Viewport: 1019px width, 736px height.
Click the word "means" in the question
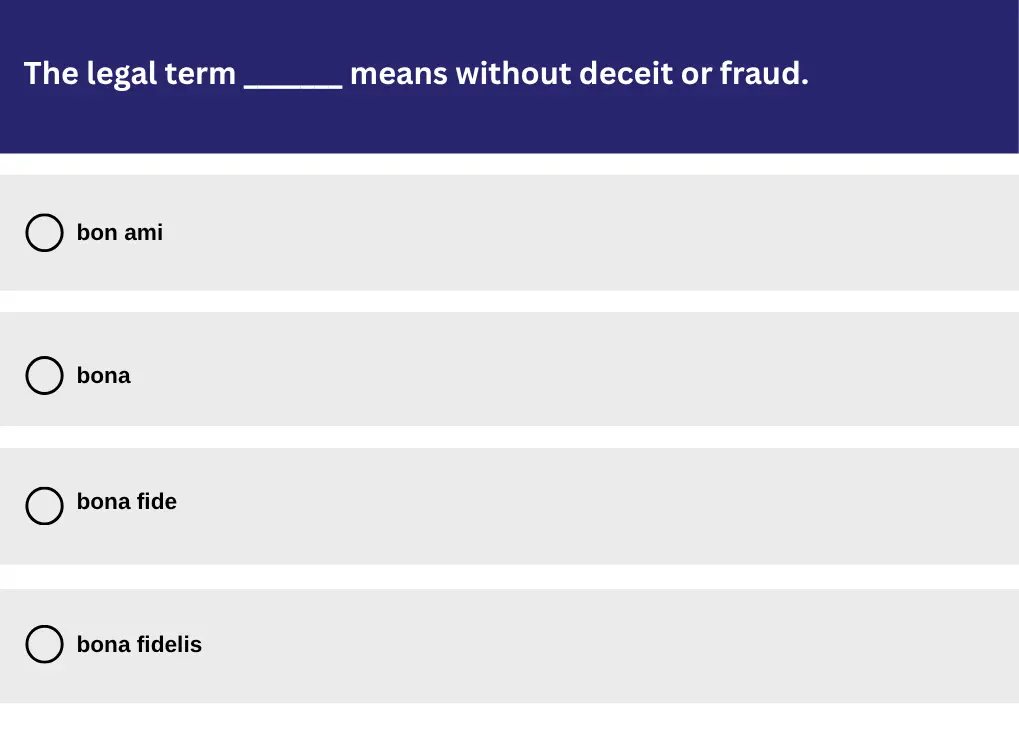click(399, 74)
